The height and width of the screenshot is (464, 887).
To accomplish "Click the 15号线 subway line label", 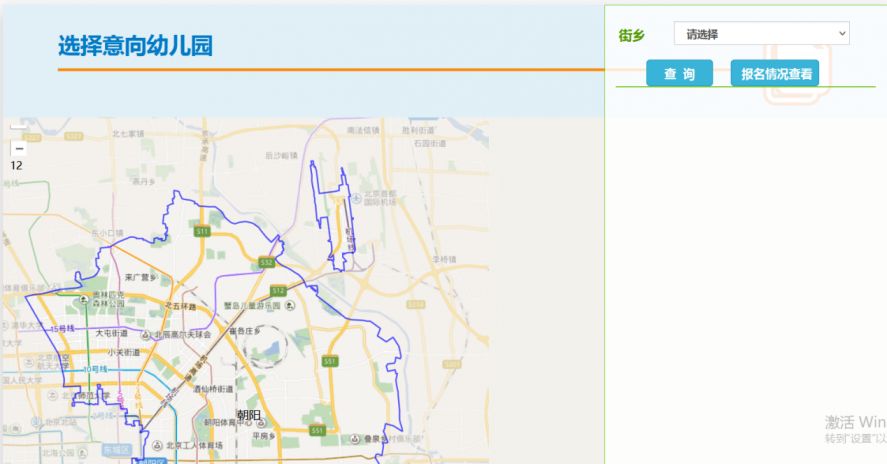I will tap(63, 328).
